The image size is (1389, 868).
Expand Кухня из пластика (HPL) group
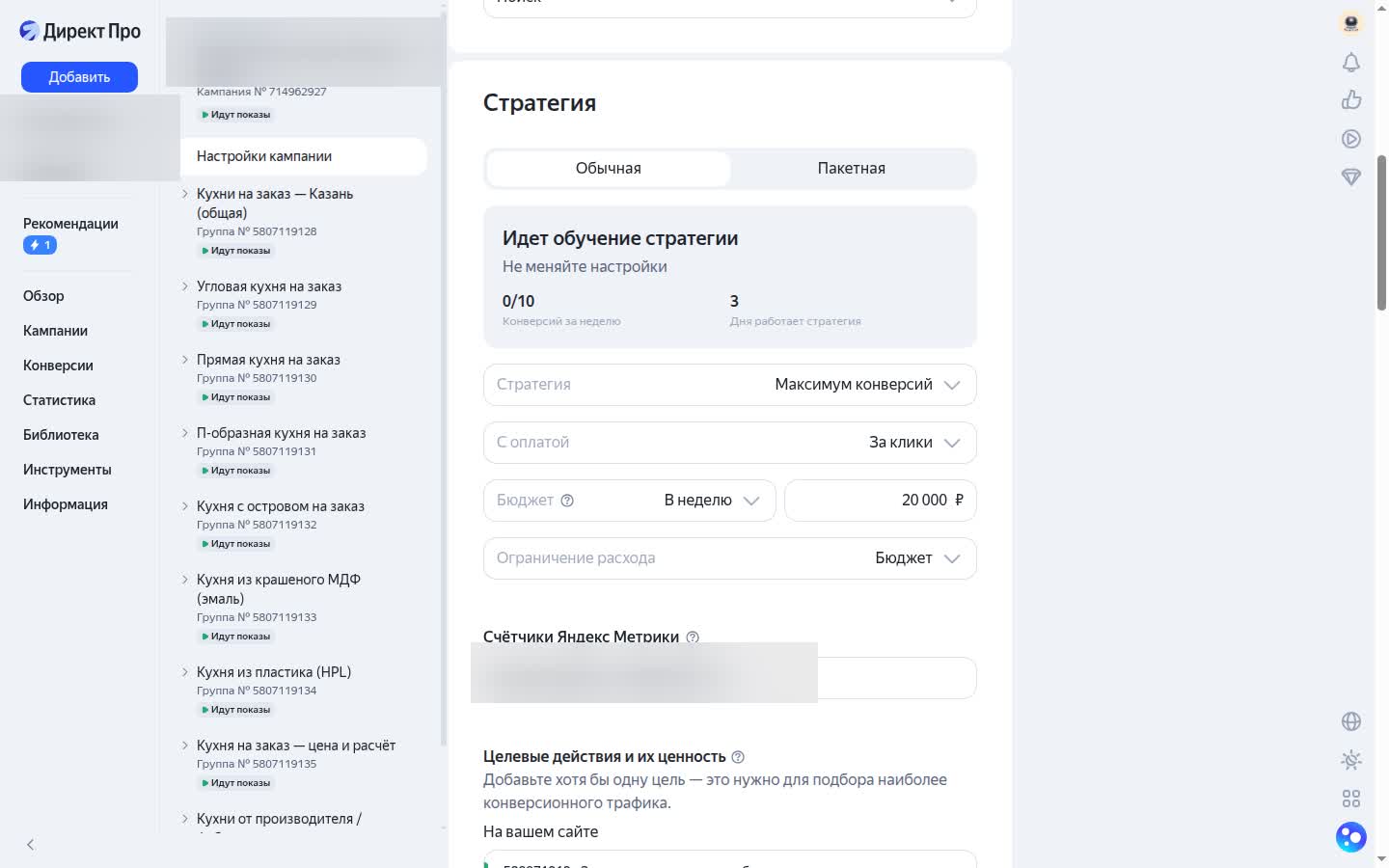coord(185,672)
